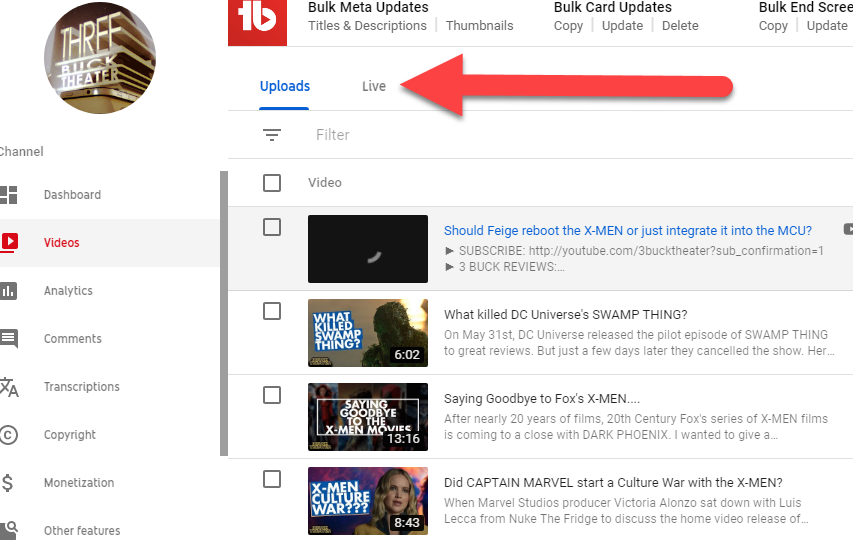Check the box for SWAMP THING video
The height and width of the screenshot is (540, 853).
pyautogui.click(x=271, y=311)
